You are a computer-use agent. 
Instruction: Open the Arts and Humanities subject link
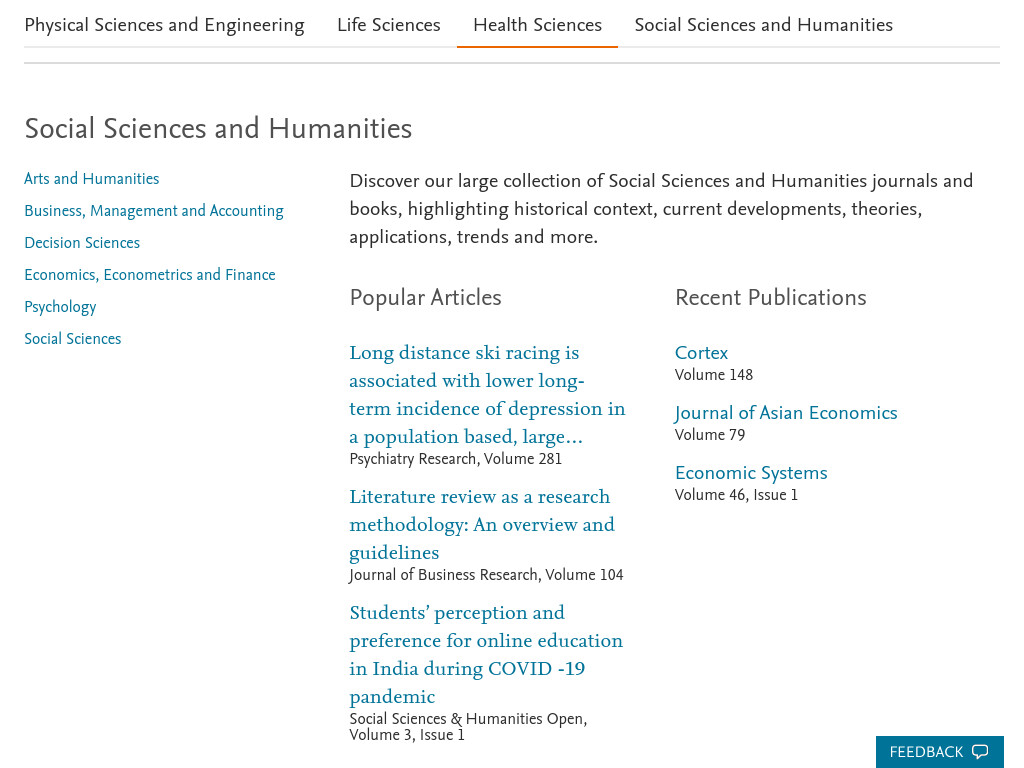91,179
